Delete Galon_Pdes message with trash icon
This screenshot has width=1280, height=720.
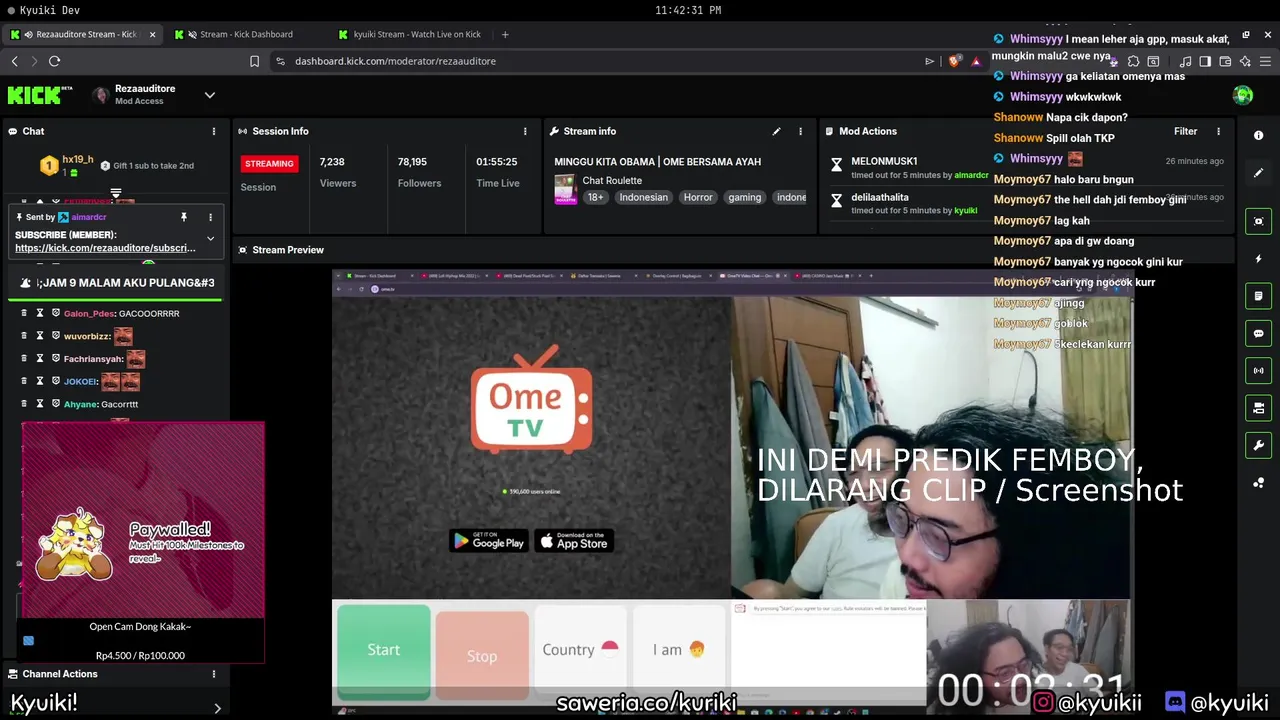(x=24, y=313)
